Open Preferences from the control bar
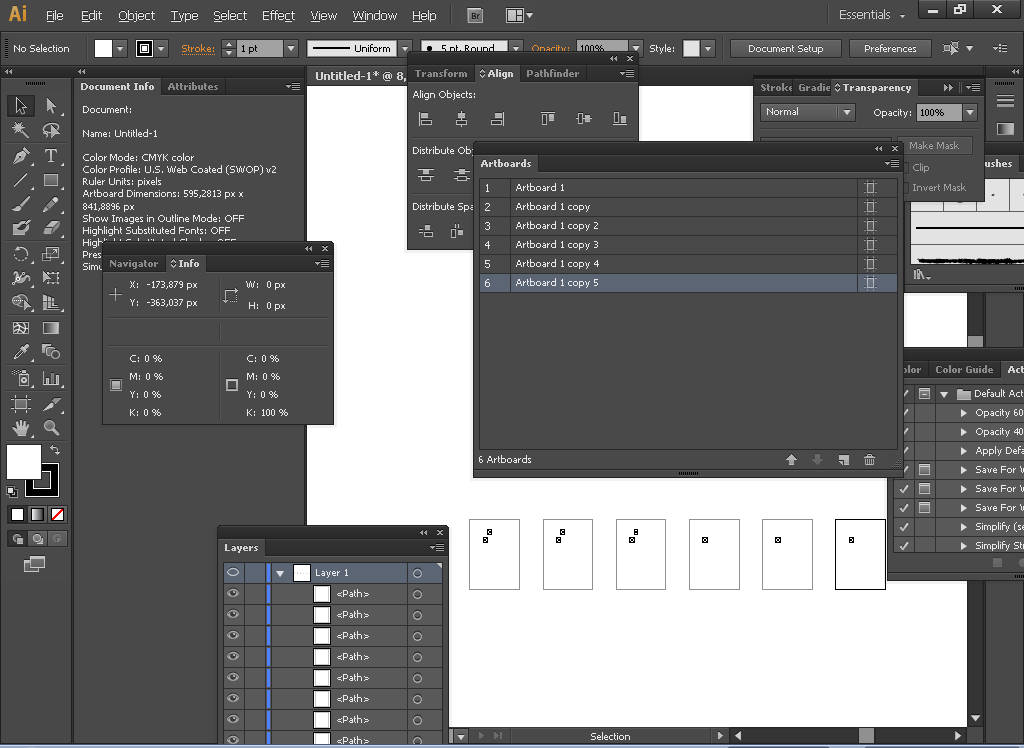1024x748 pixels. click(x=889, y=48)
